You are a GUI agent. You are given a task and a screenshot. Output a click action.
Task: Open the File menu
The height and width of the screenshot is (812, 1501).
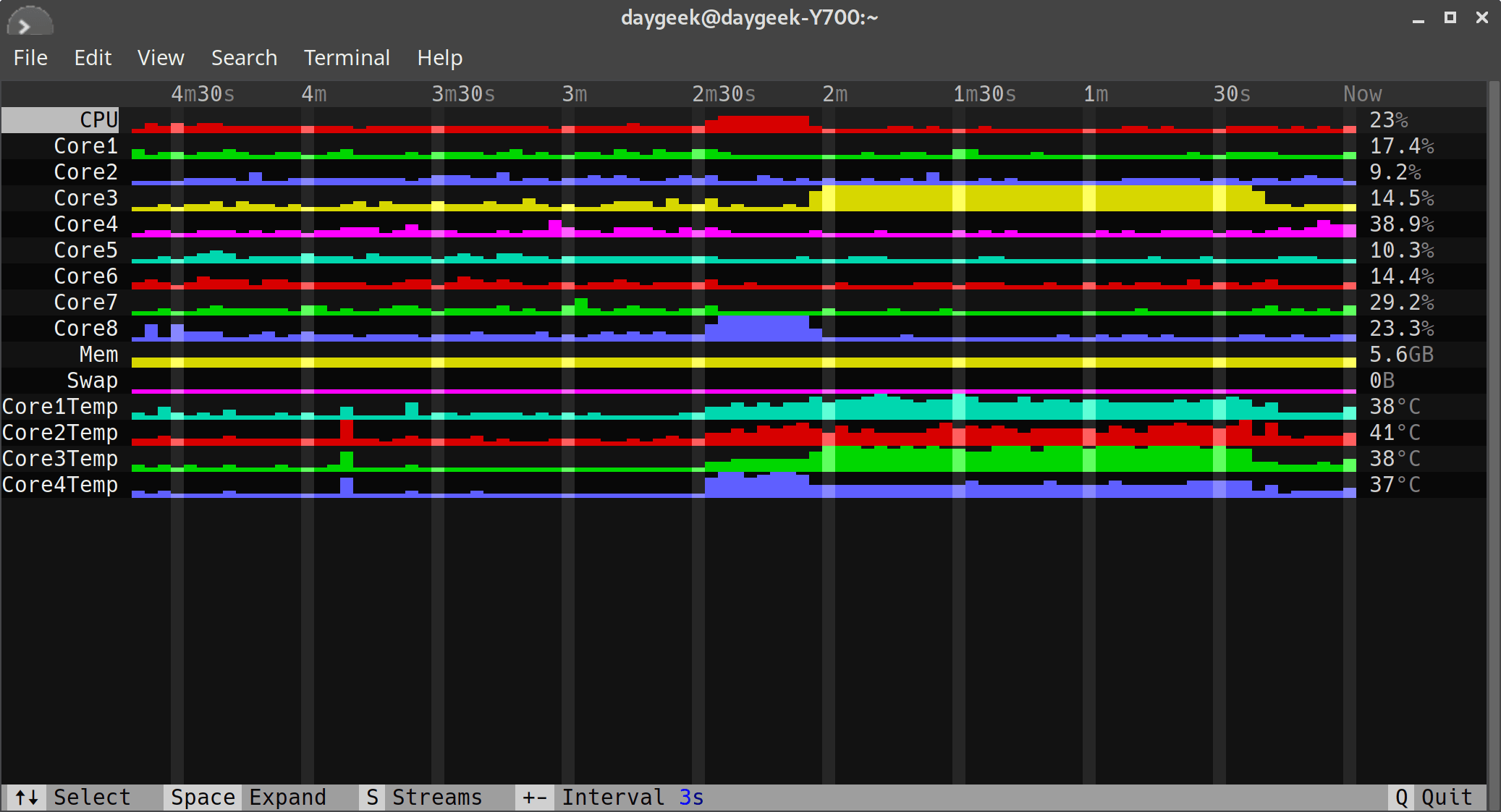pyautogui.click(x=28, y=56)
